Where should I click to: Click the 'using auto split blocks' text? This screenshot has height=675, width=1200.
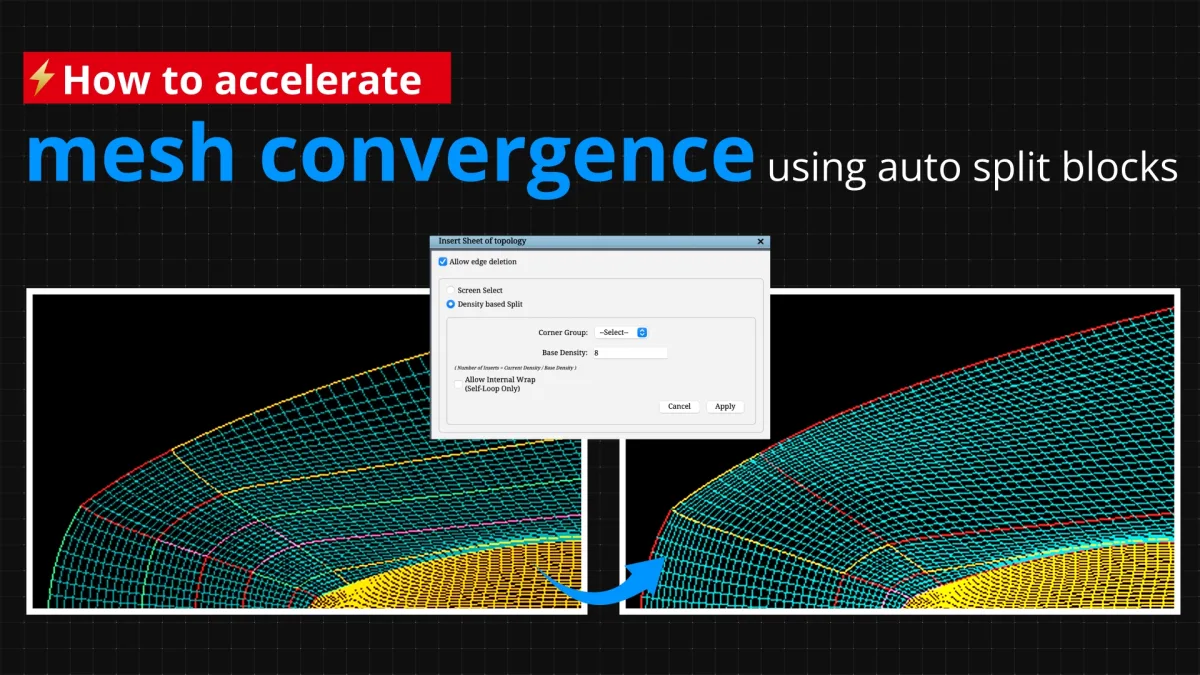pos(973,167)
